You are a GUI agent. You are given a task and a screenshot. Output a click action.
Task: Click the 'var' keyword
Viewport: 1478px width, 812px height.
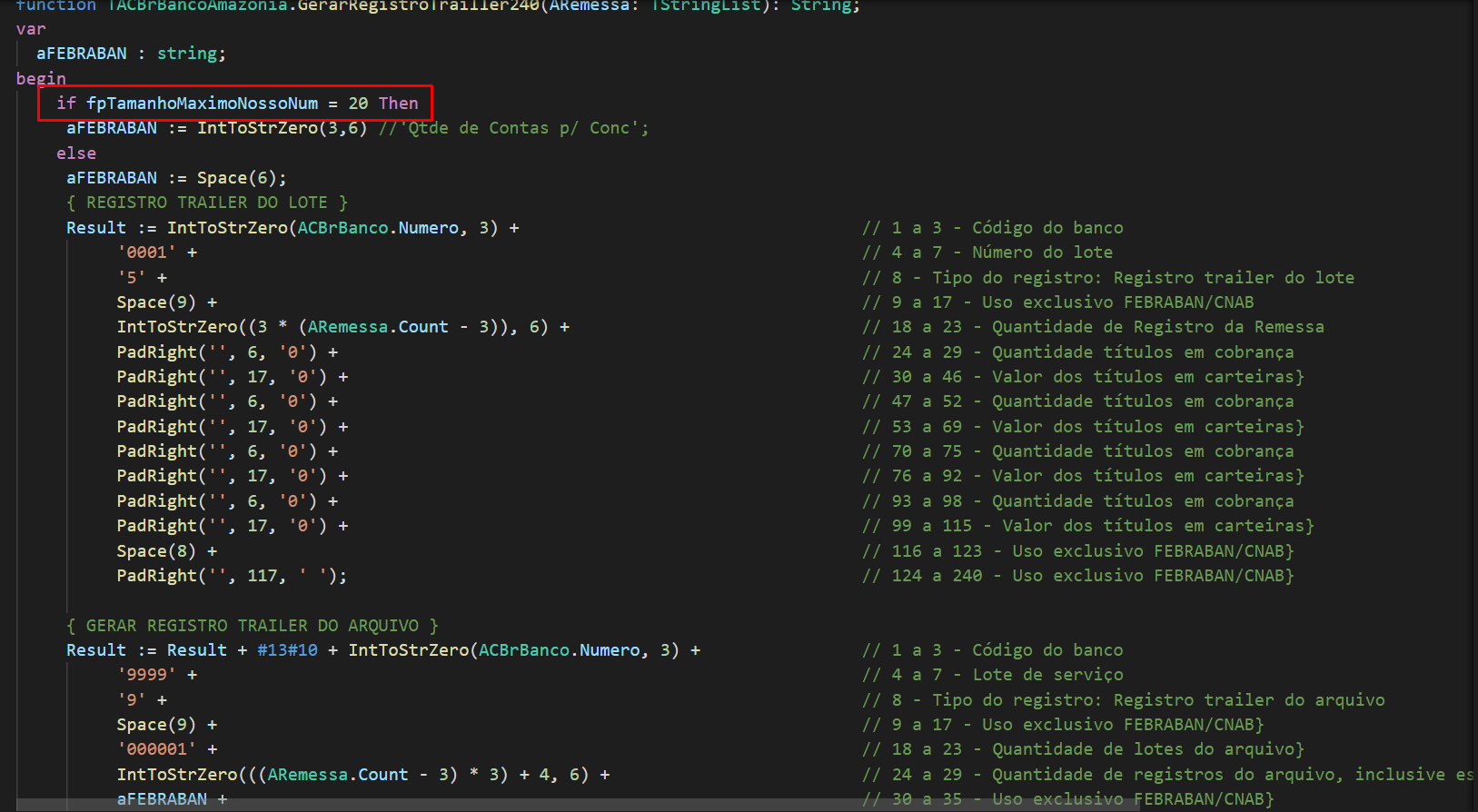(x=31, y=29)
